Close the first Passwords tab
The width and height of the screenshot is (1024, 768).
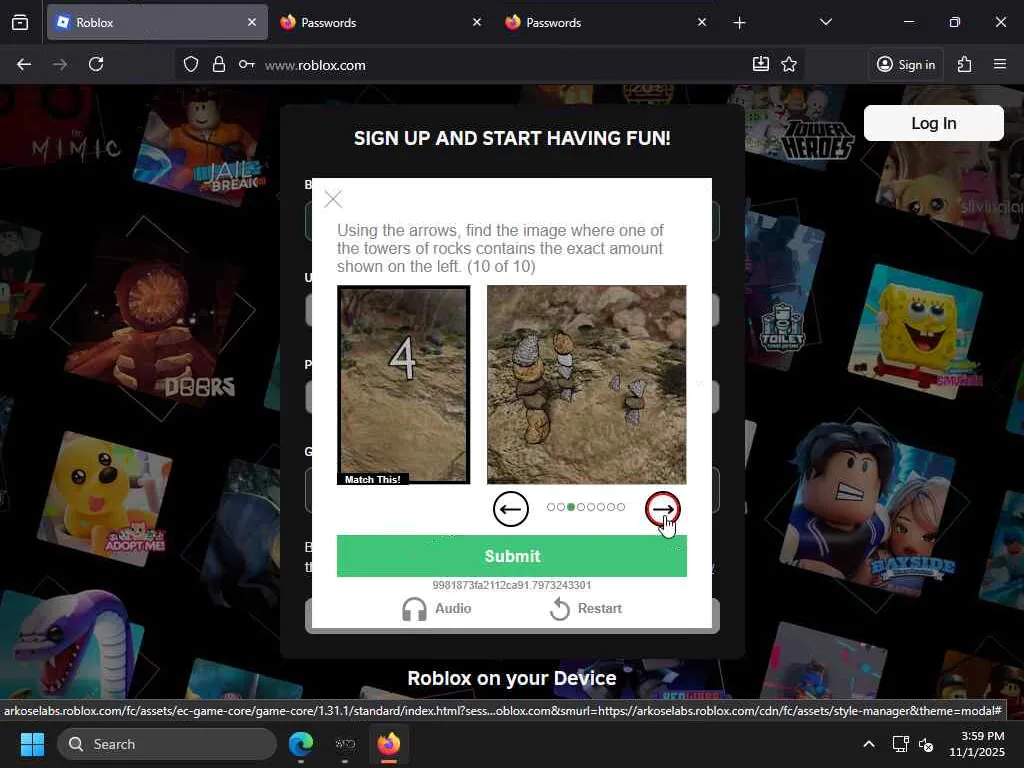[x=477, y=22]
